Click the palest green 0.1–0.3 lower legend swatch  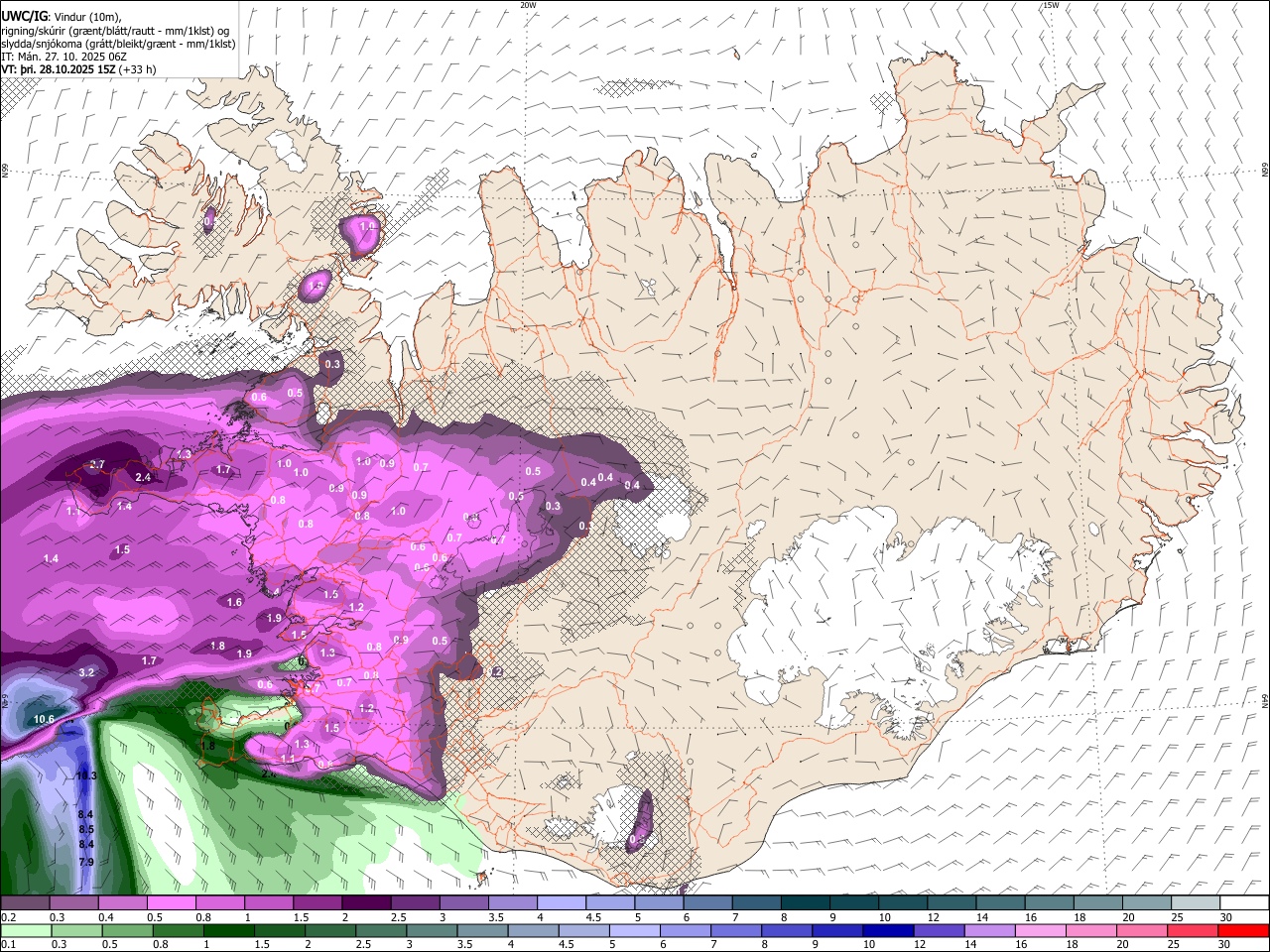[26, 930]
